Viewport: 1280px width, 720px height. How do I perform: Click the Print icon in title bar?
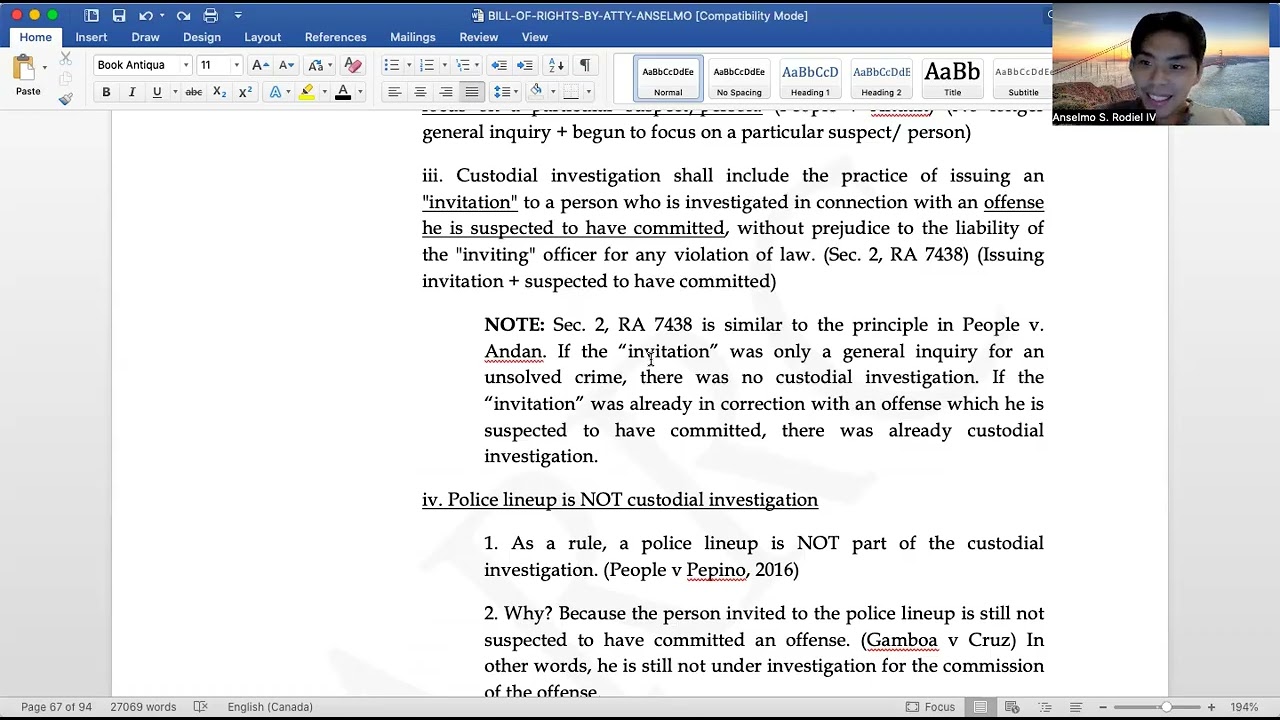[210, 15]
